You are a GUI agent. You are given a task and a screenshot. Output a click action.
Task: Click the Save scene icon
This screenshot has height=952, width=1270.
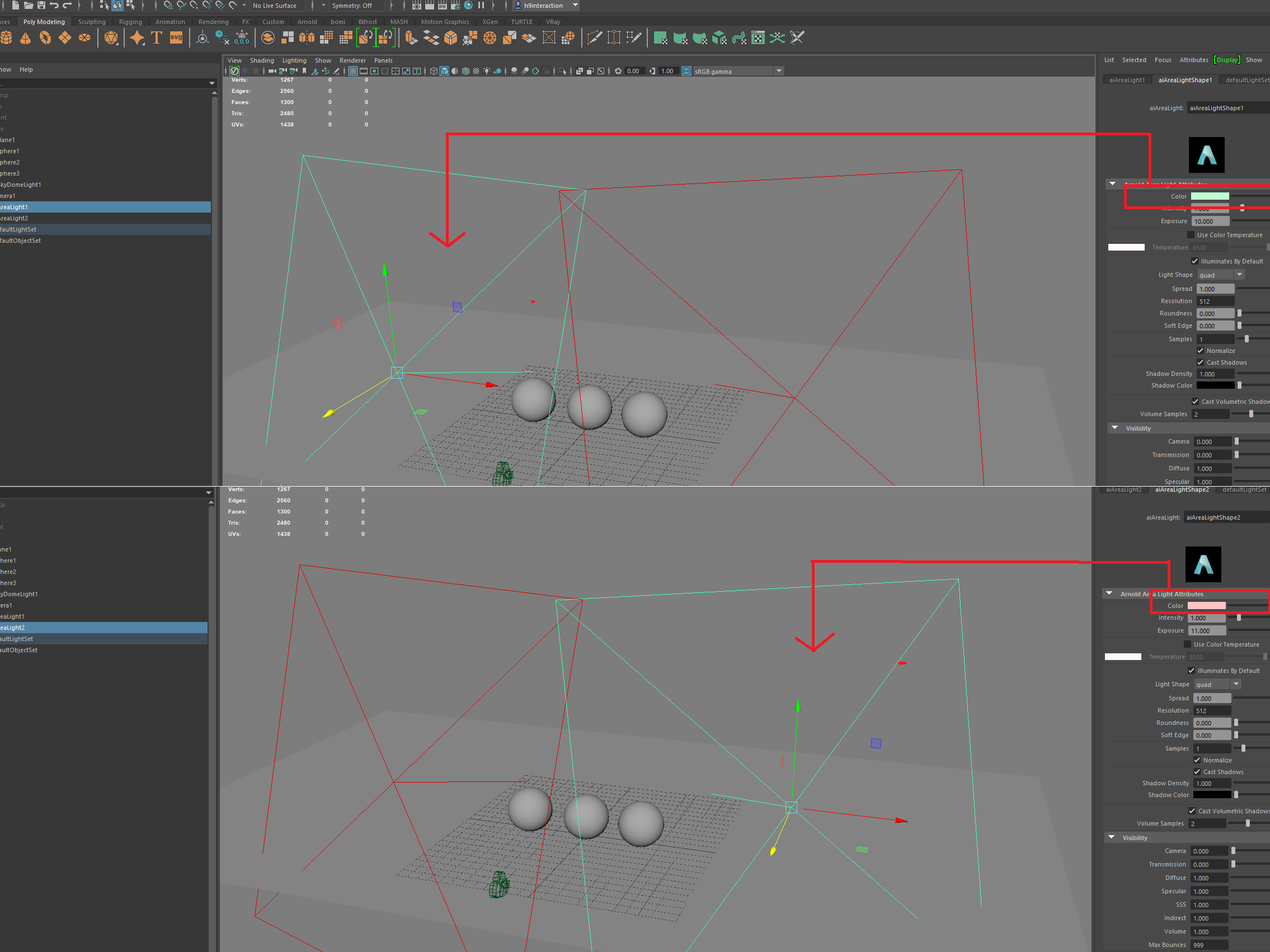[41, 5]
